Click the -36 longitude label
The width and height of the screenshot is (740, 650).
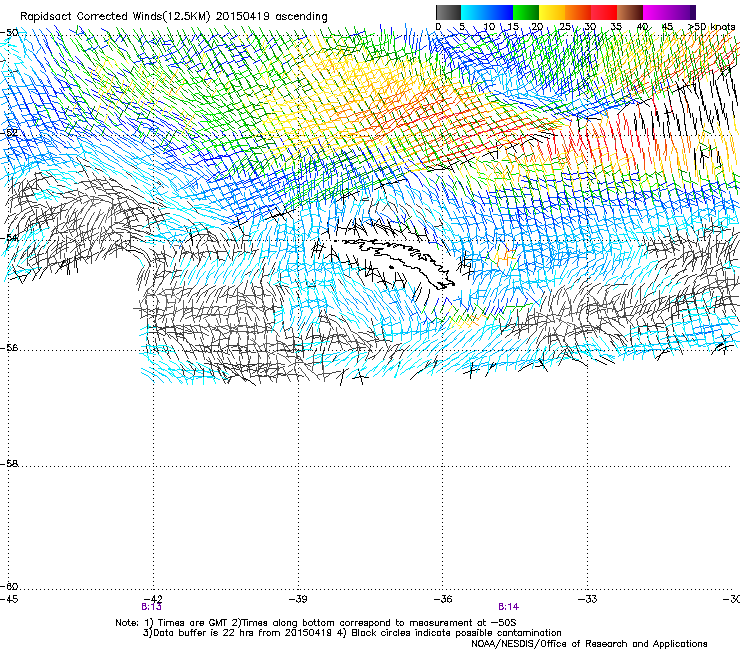(x=443, y=599)
